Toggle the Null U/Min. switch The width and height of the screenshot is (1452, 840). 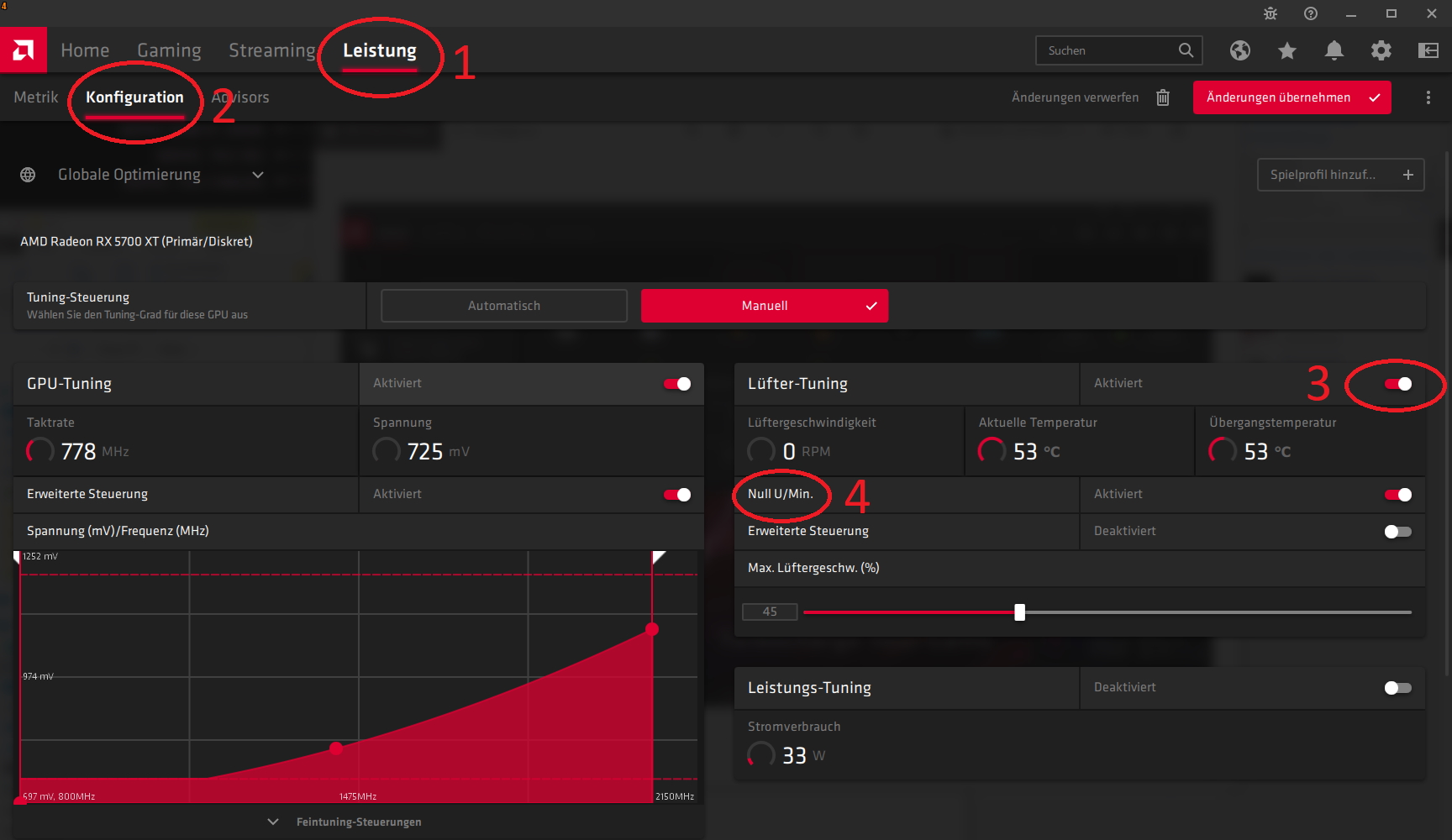tap(1398, 495)
